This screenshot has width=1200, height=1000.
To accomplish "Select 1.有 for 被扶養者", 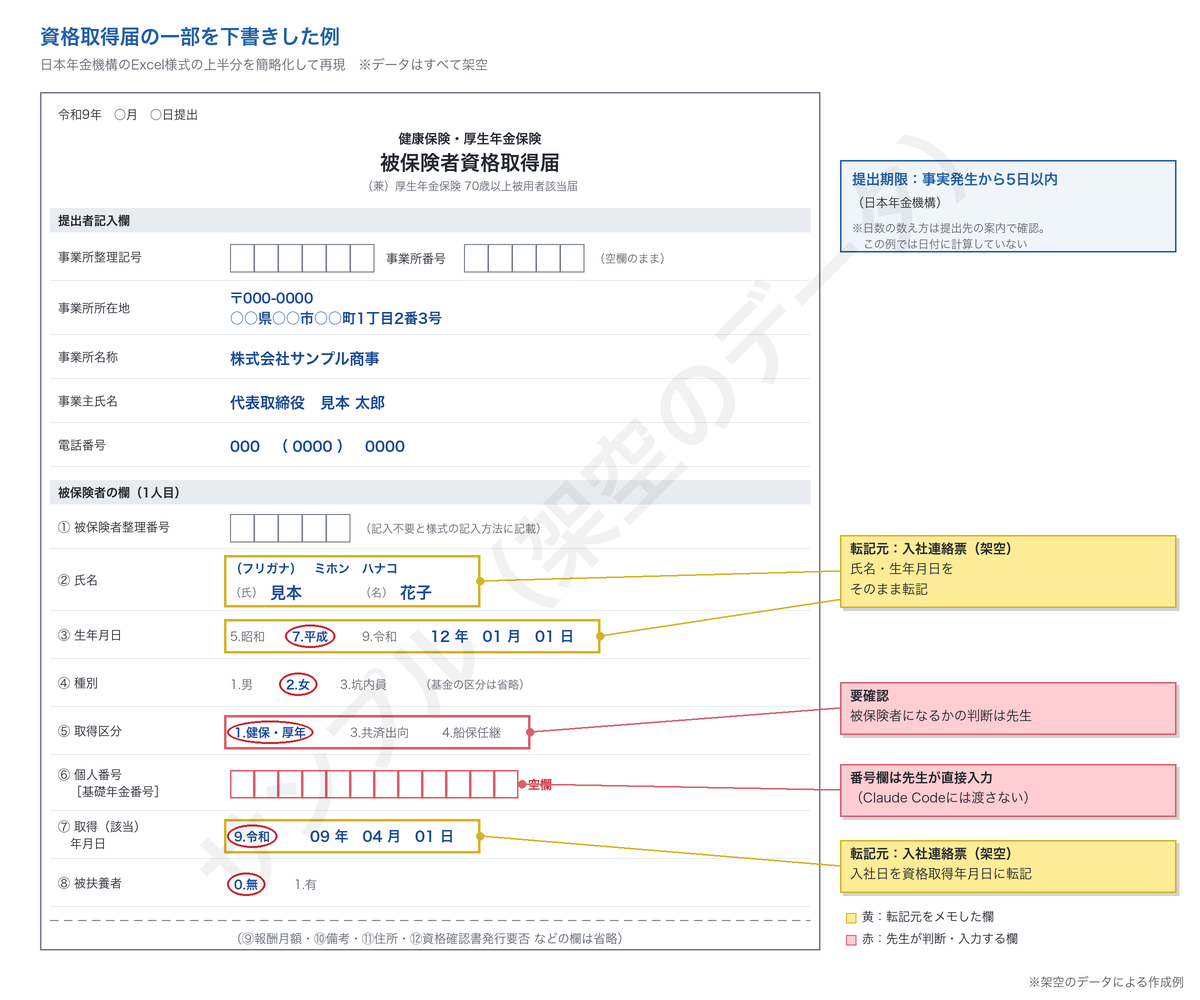I will click(305, 884).
